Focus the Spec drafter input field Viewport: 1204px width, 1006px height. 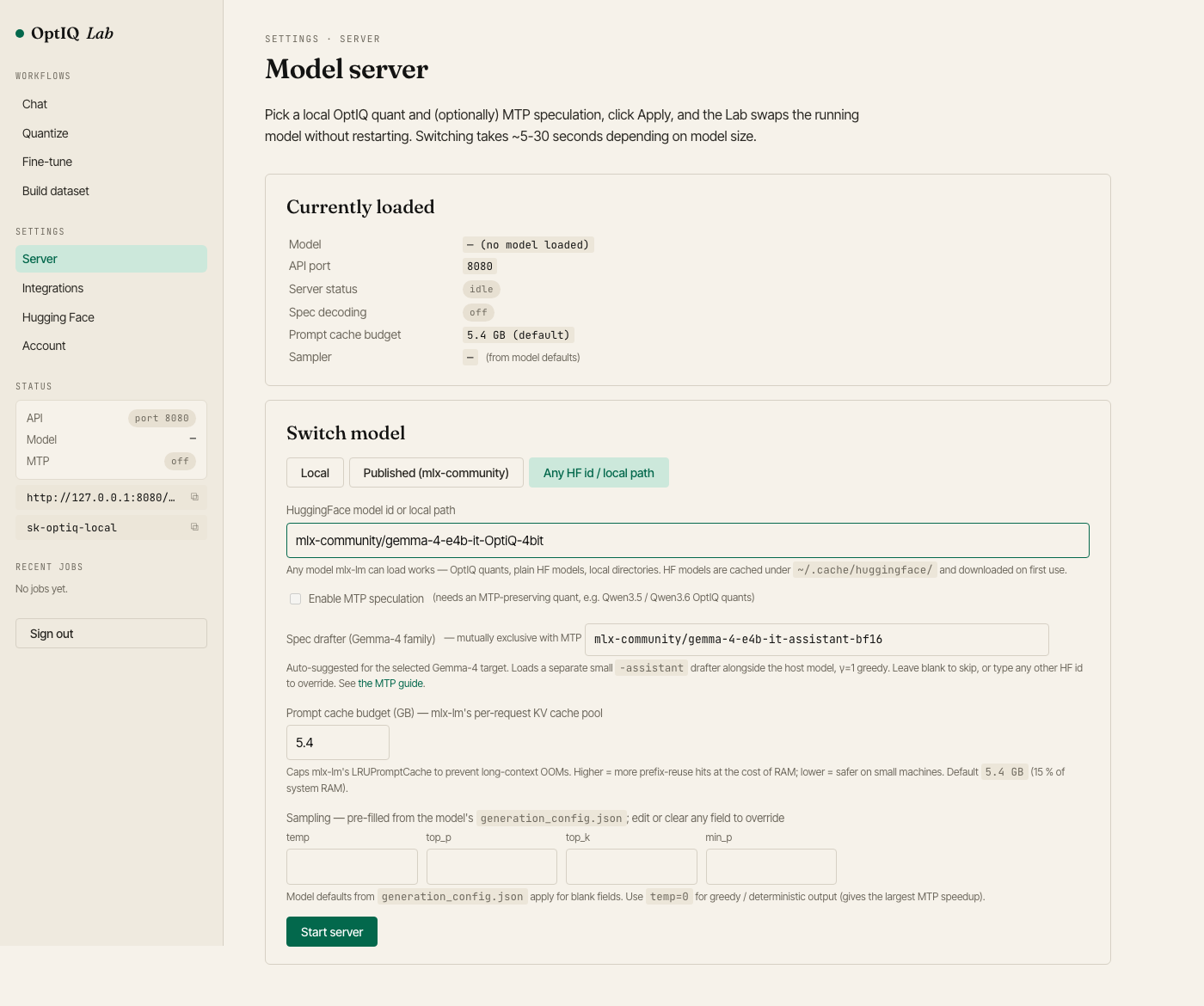[x=816, y=640]
